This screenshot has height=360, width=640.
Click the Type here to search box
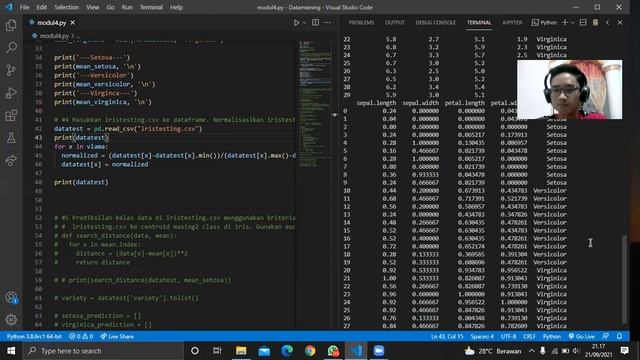tap(103, 351)
